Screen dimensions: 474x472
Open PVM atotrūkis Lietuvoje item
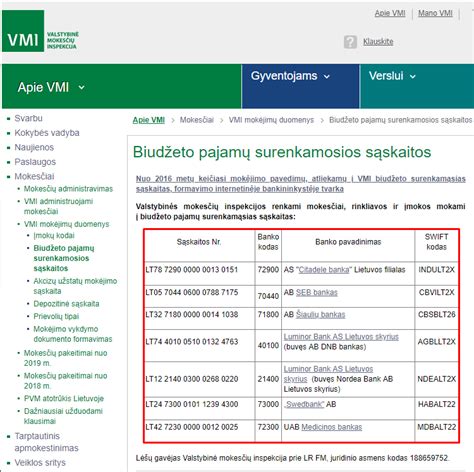click(64, 399)
